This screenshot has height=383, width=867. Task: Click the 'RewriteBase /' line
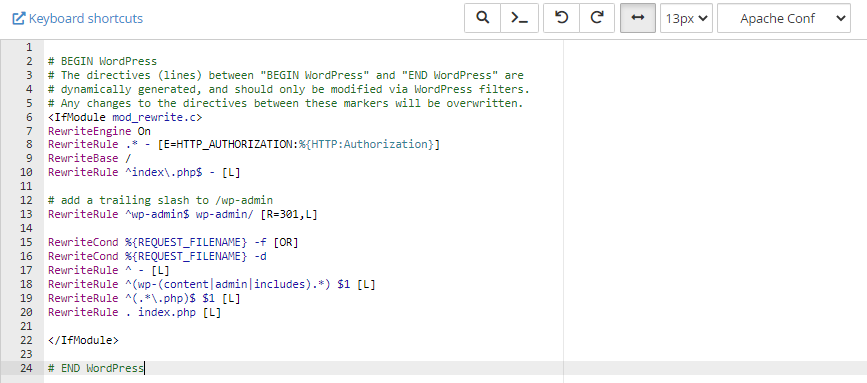click(x=90, y=159)
